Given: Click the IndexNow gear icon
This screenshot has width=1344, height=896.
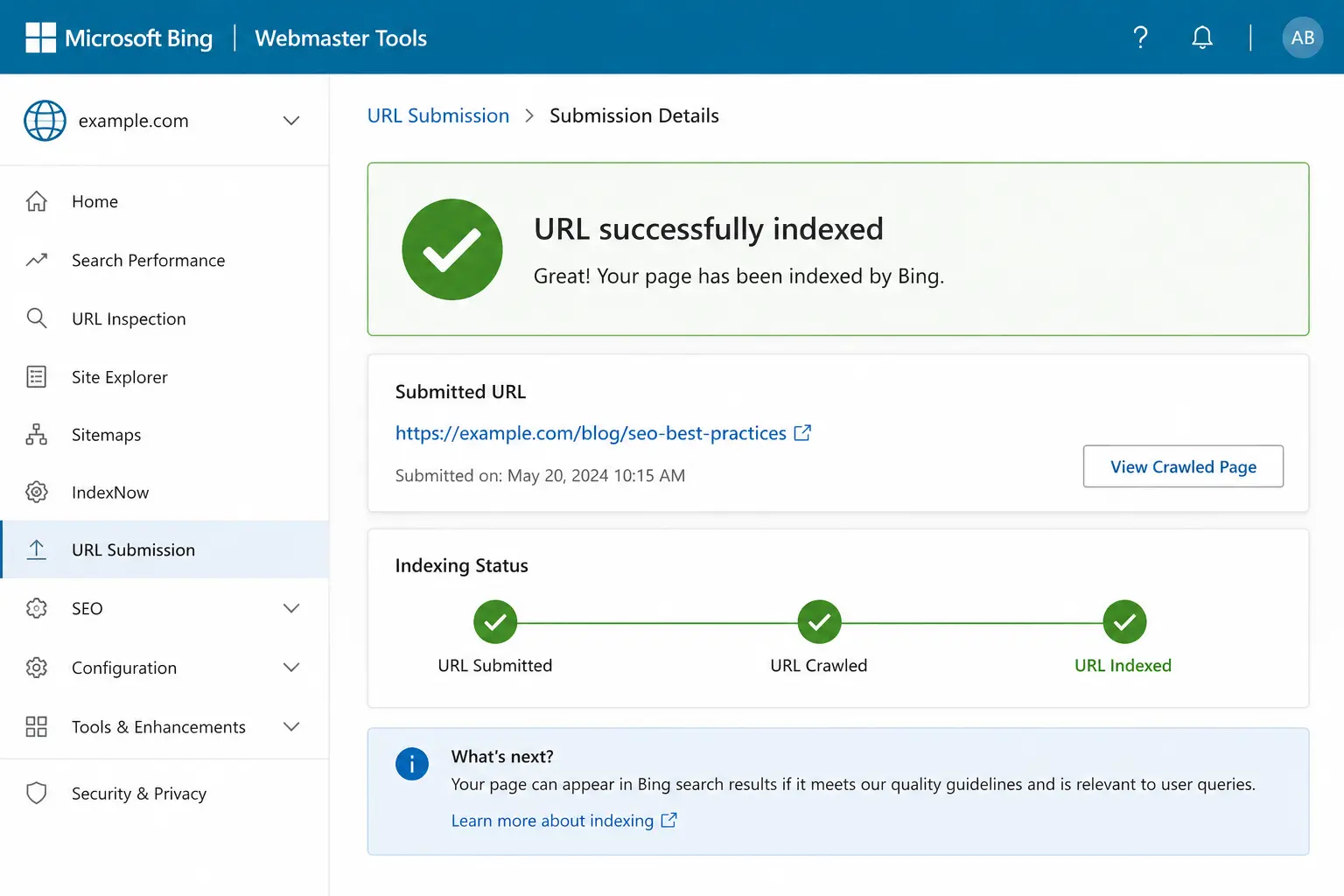Looking at the screenshot, I should [x=37, y=492].
